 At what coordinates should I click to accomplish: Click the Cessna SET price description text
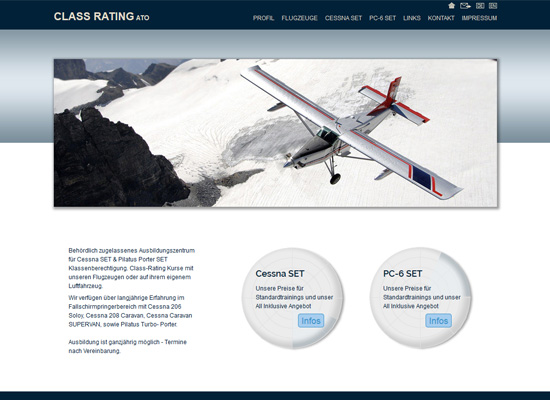[294, 297]
